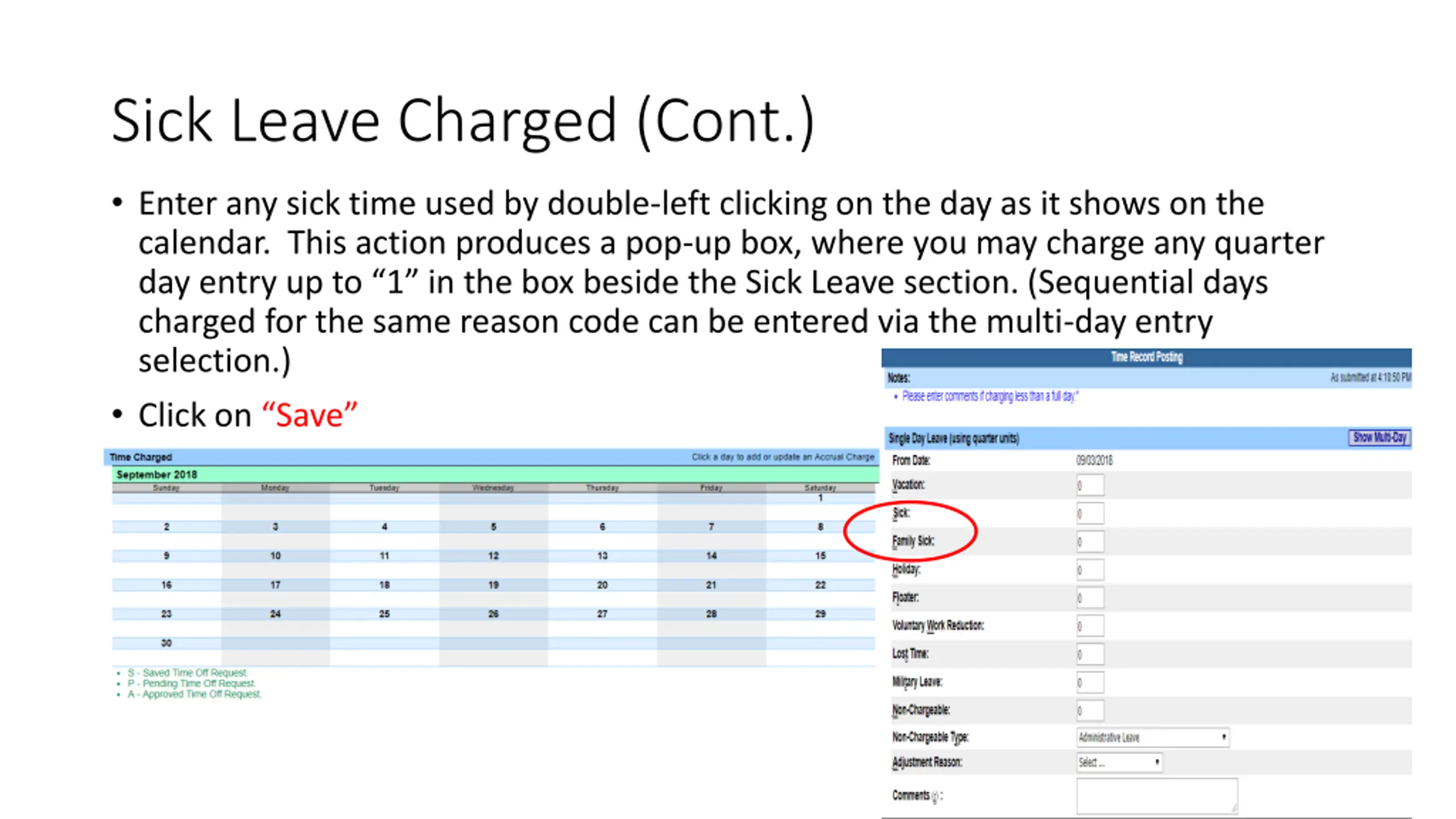
Task: Click the Monday column header
Action: tap(275, 487)
